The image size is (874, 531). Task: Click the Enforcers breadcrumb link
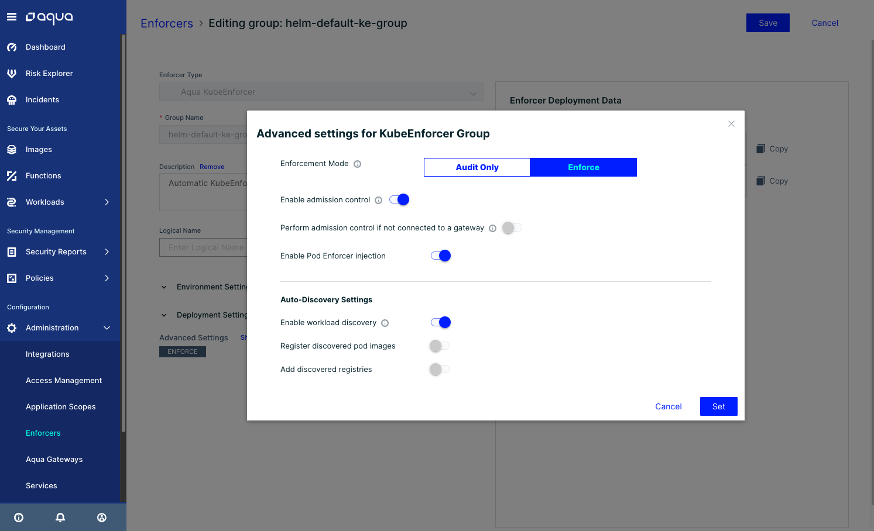[x=167, y=23]
